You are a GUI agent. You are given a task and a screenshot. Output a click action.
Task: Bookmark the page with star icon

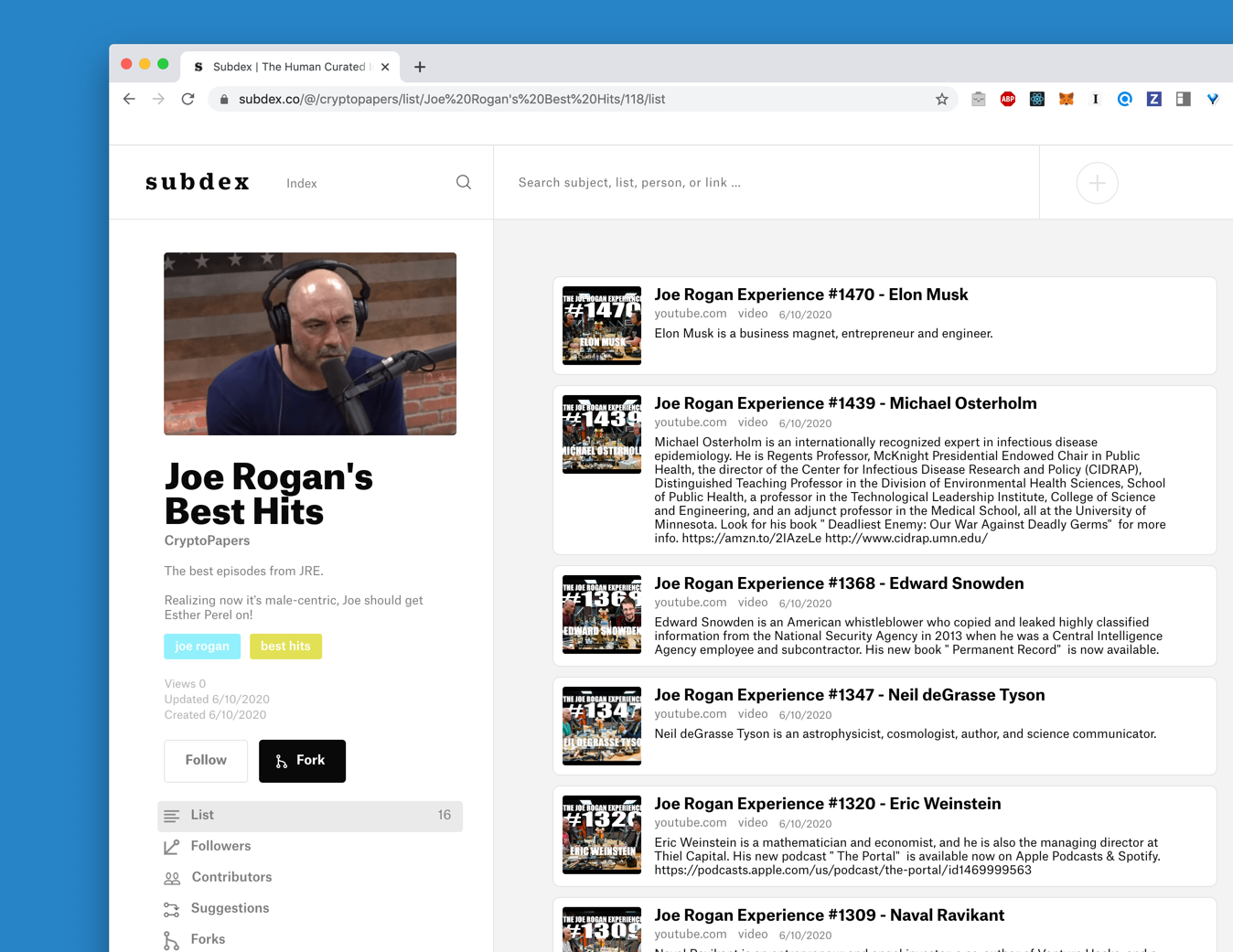point(941,99)
